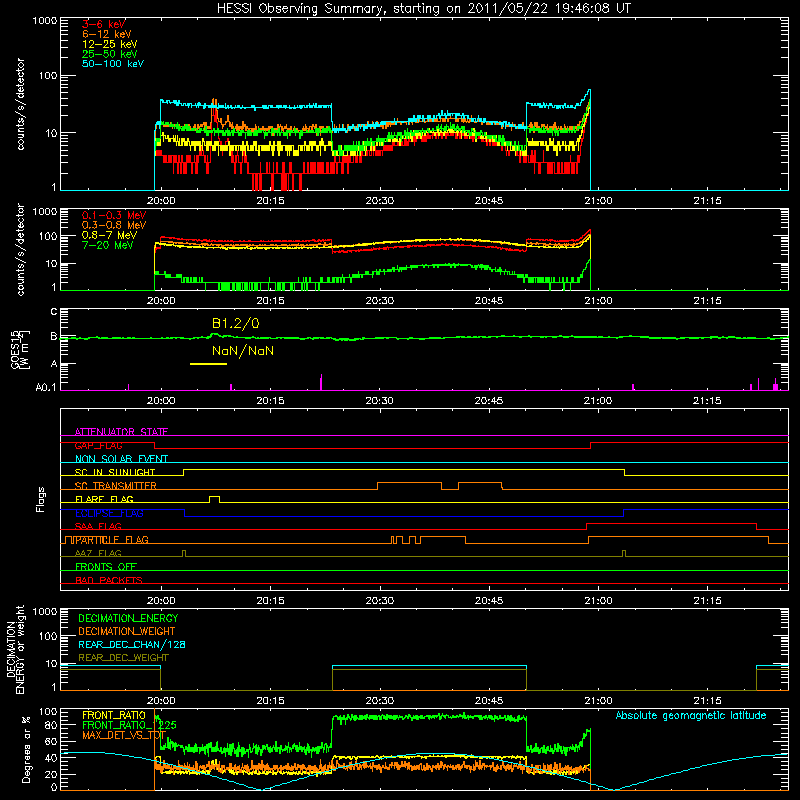Click the 0.1-0.3 MeV legend label

click(x=114, y=215)
